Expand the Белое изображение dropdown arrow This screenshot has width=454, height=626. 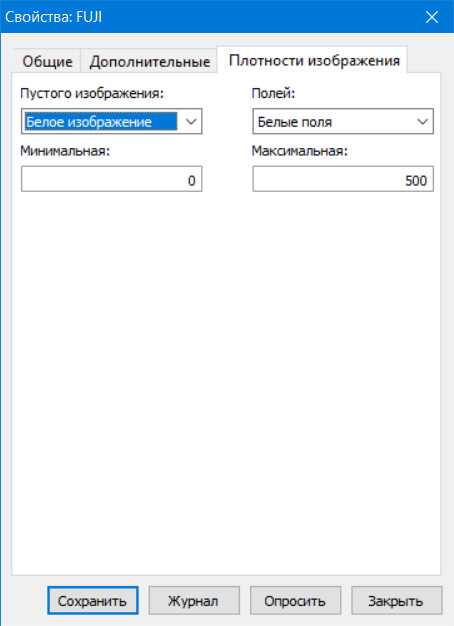click(191, 121)
